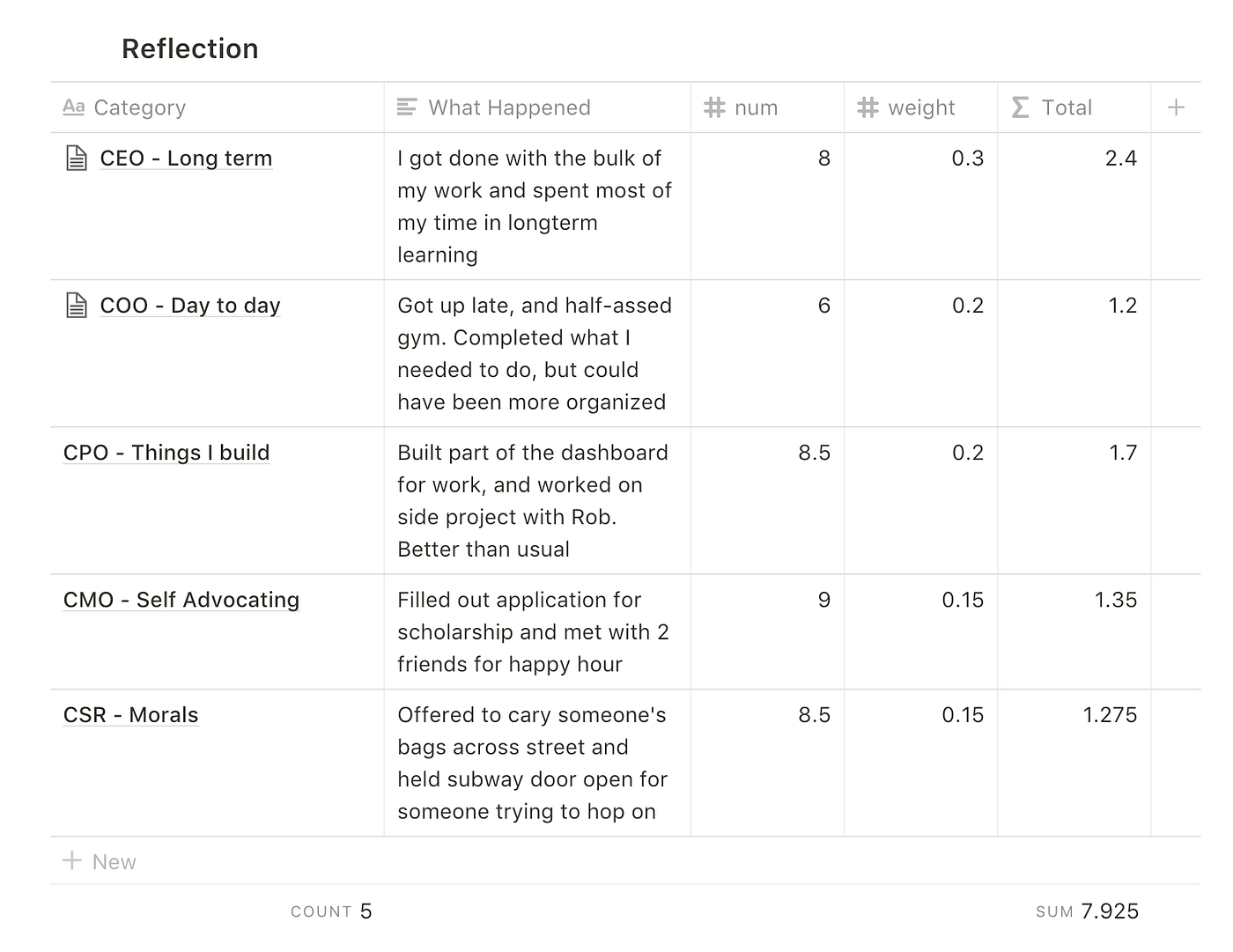Click the COUNT 5 calculation at the bottom
The width and height of the screenshot is (1233, 952).
click(330, 911)
